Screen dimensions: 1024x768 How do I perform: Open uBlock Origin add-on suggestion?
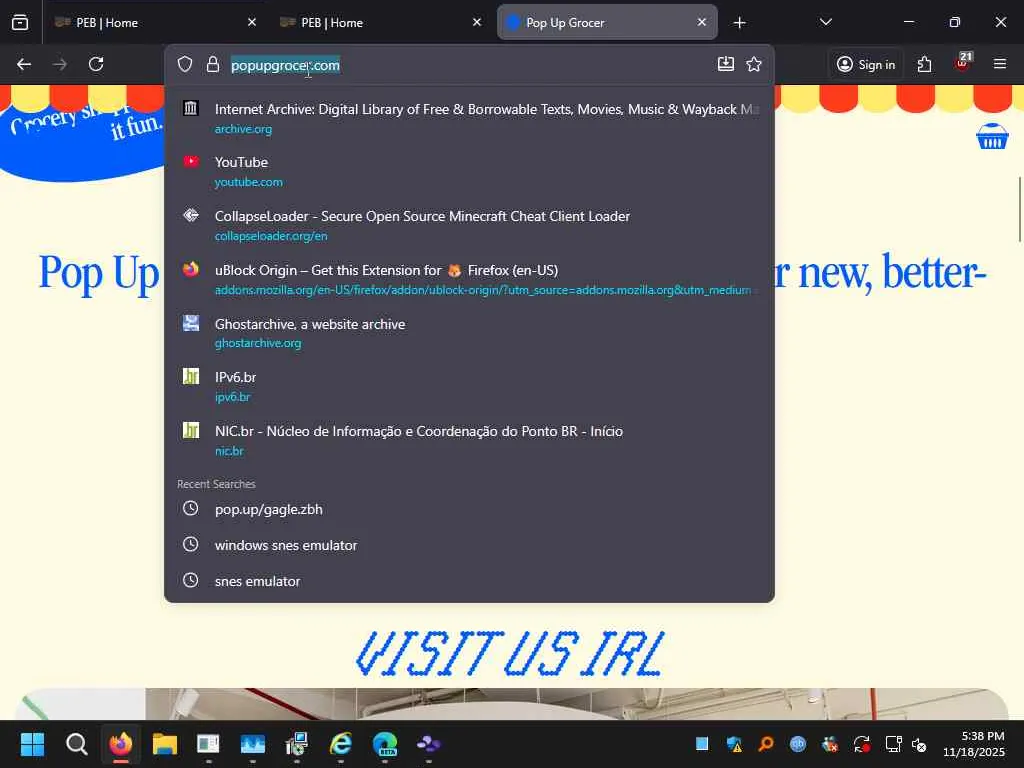(470, 280)
